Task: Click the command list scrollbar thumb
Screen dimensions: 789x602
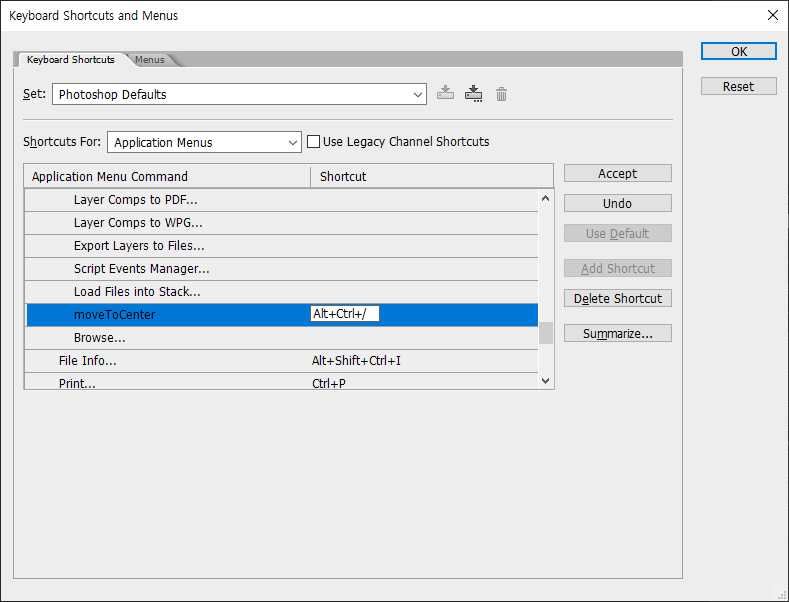Action: 545,333
